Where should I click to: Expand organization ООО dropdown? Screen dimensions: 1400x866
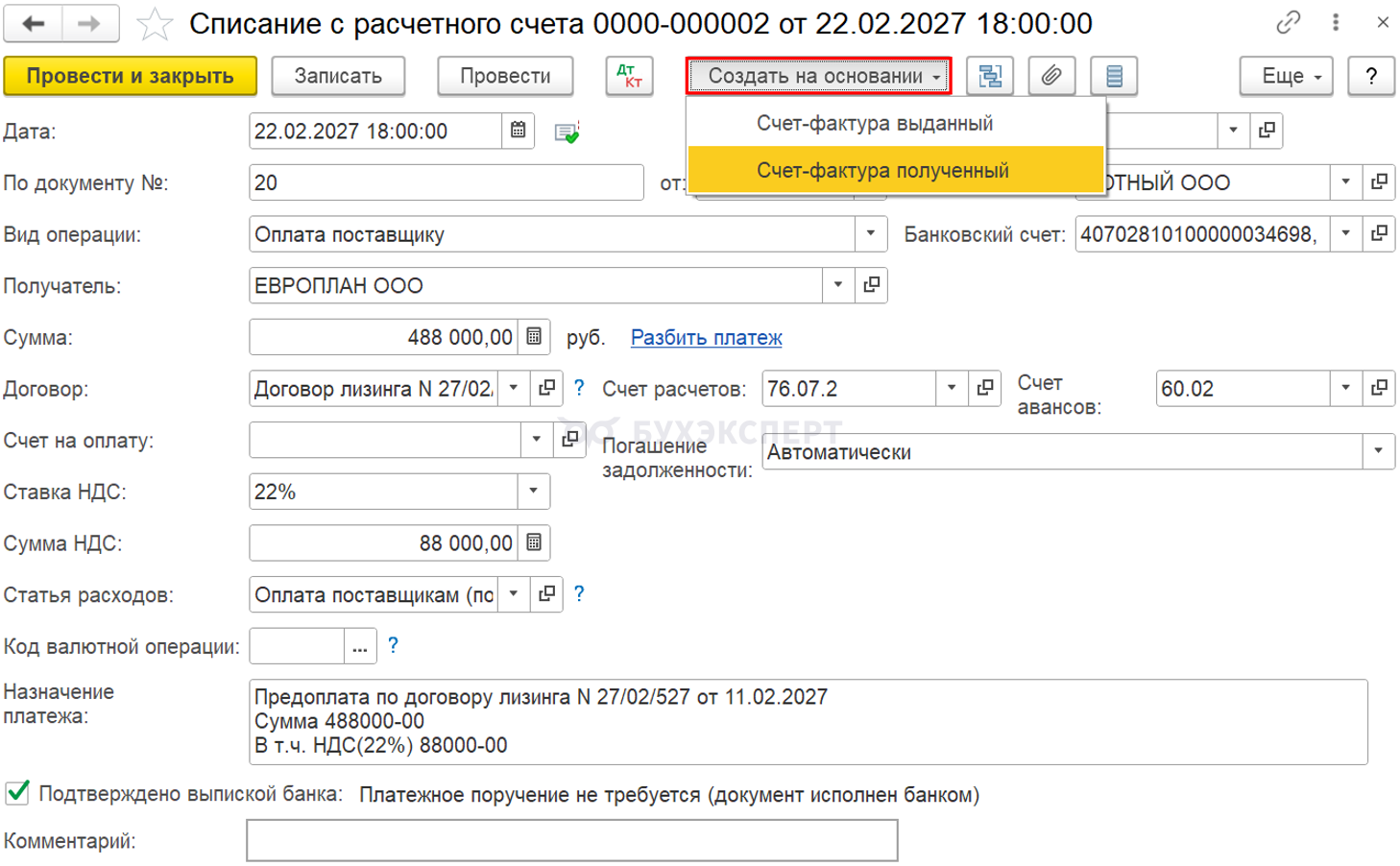[1346, 181]
